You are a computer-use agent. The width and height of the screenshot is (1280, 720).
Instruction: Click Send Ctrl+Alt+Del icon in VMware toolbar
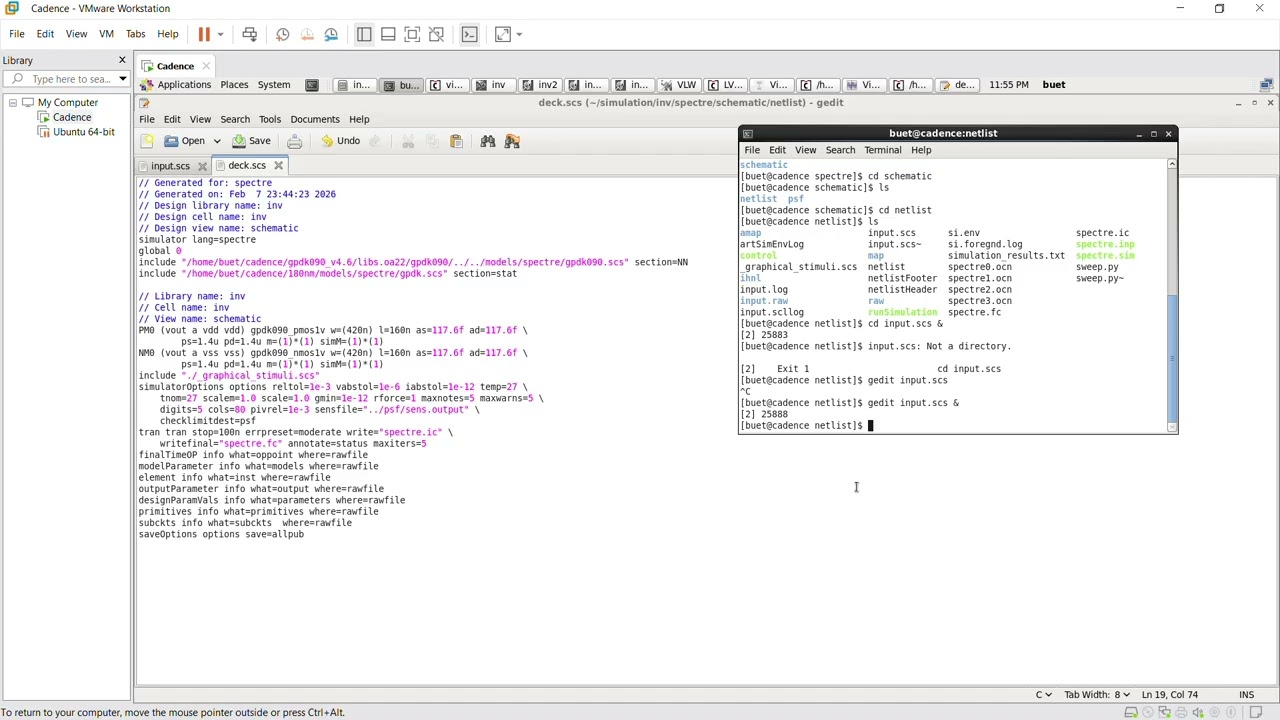pyautogui.click(x=250, y=34)
